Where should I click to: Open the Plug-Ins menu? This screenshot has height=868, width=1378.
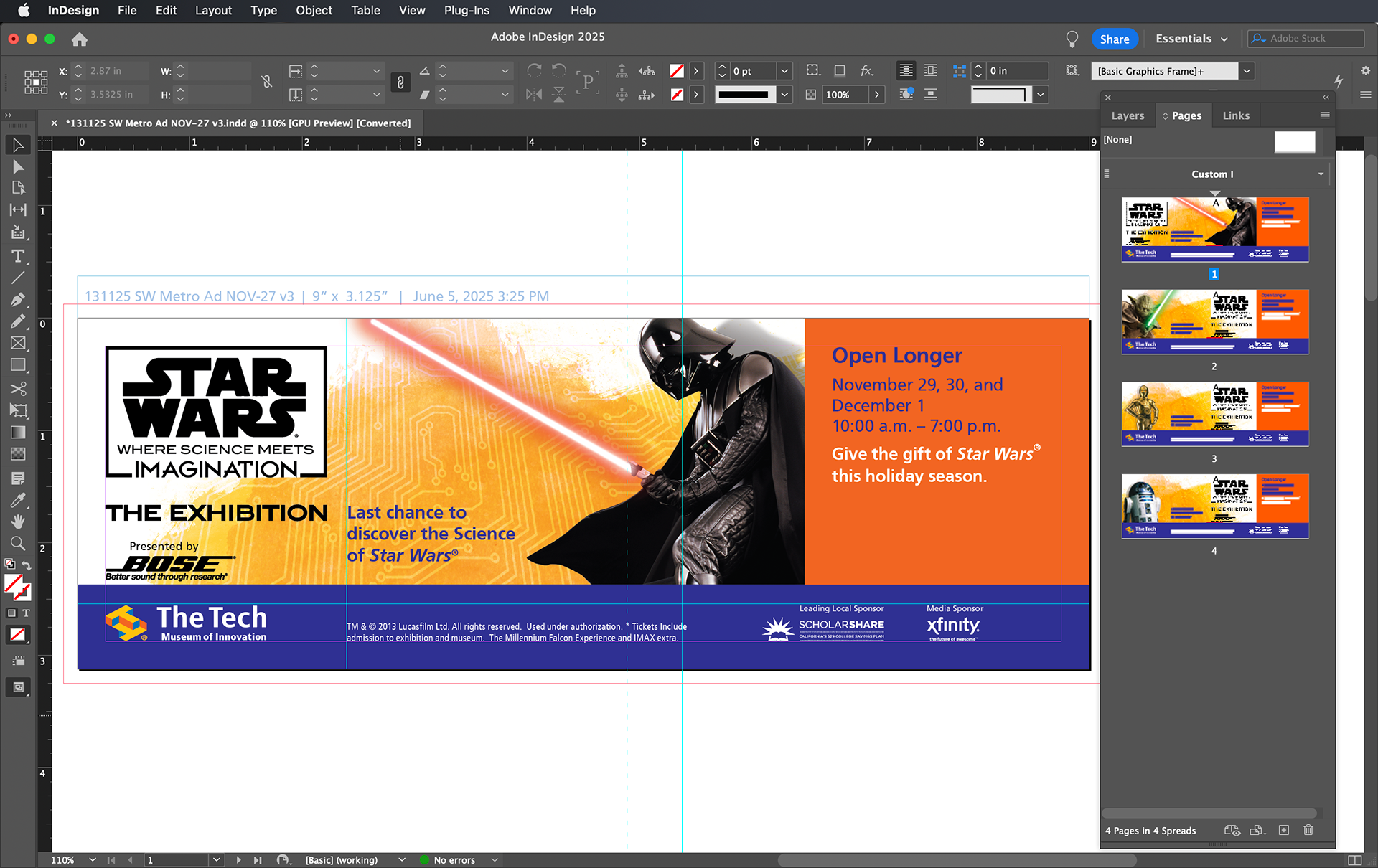(467, 10)
